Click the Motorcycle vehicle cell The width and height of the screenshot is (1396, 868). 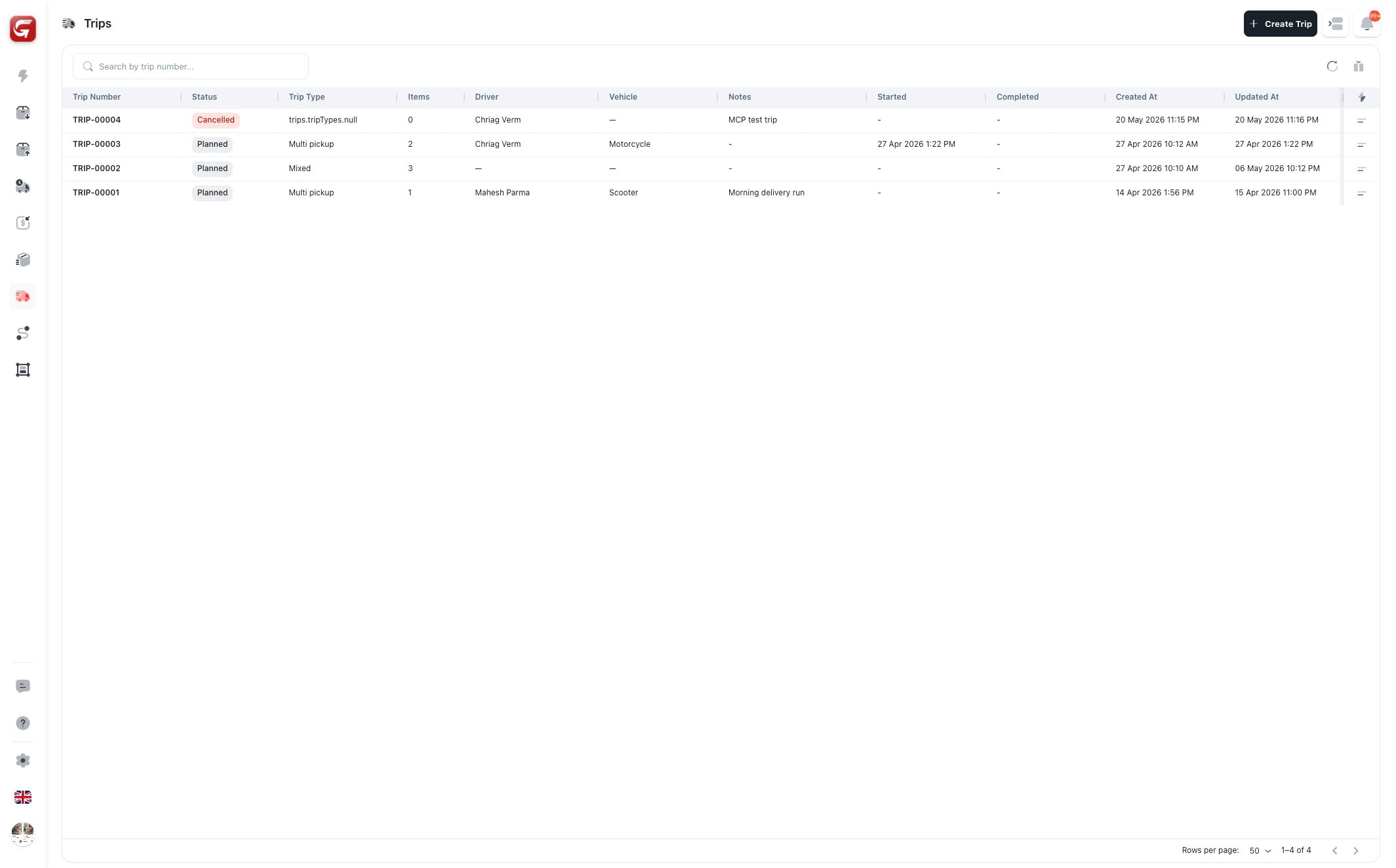[629, 144]
